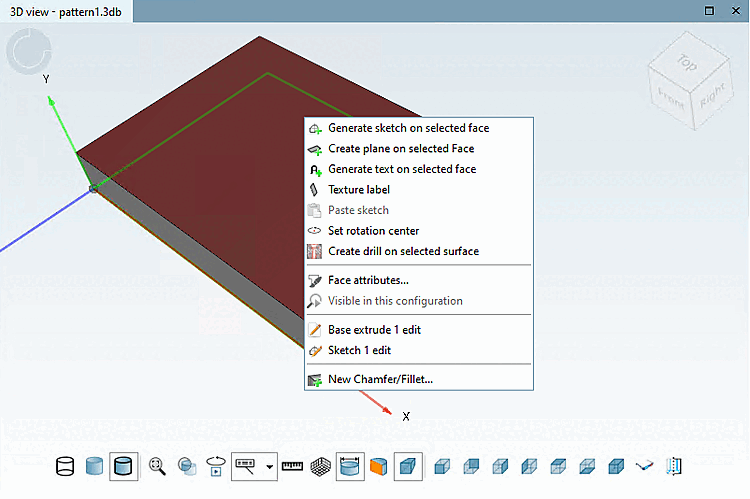
Task: Select the ruler measurement tool
Action: (x=292, y=466)
